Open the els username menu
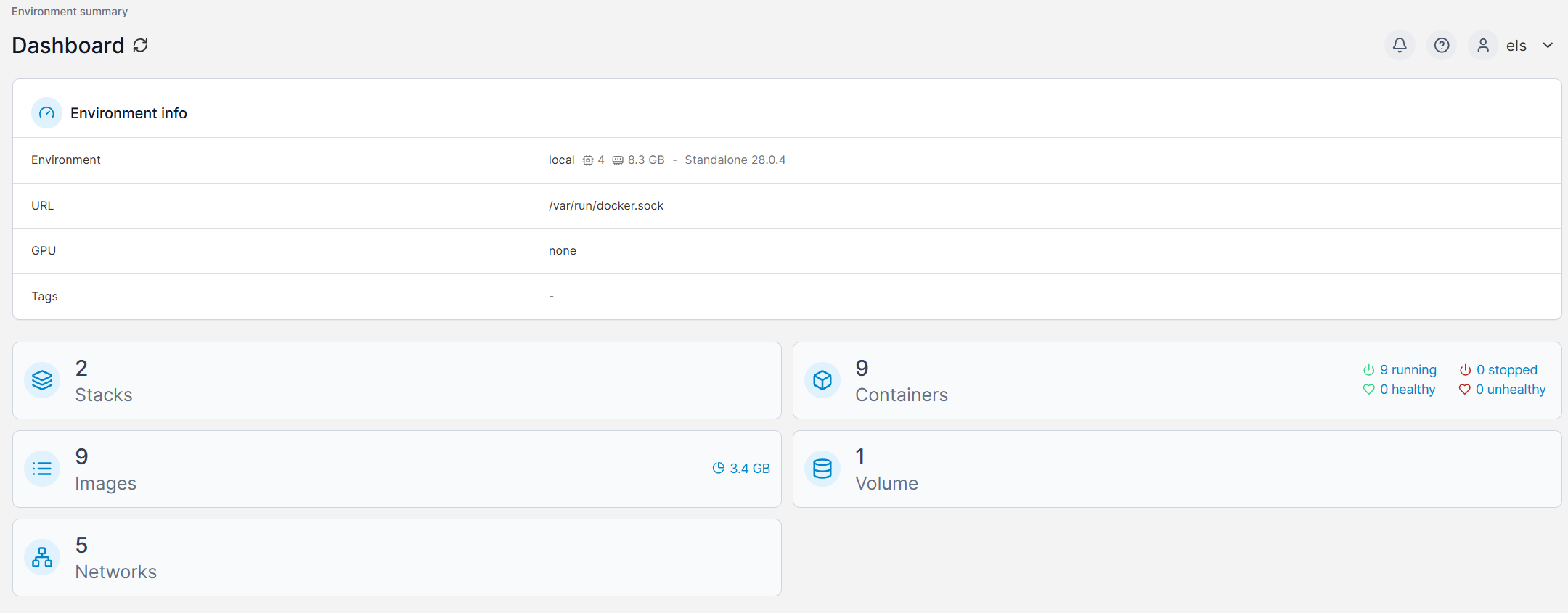Image resolution: width=1568 pixels, height=613 pixels. click(x=1516, y=46)
